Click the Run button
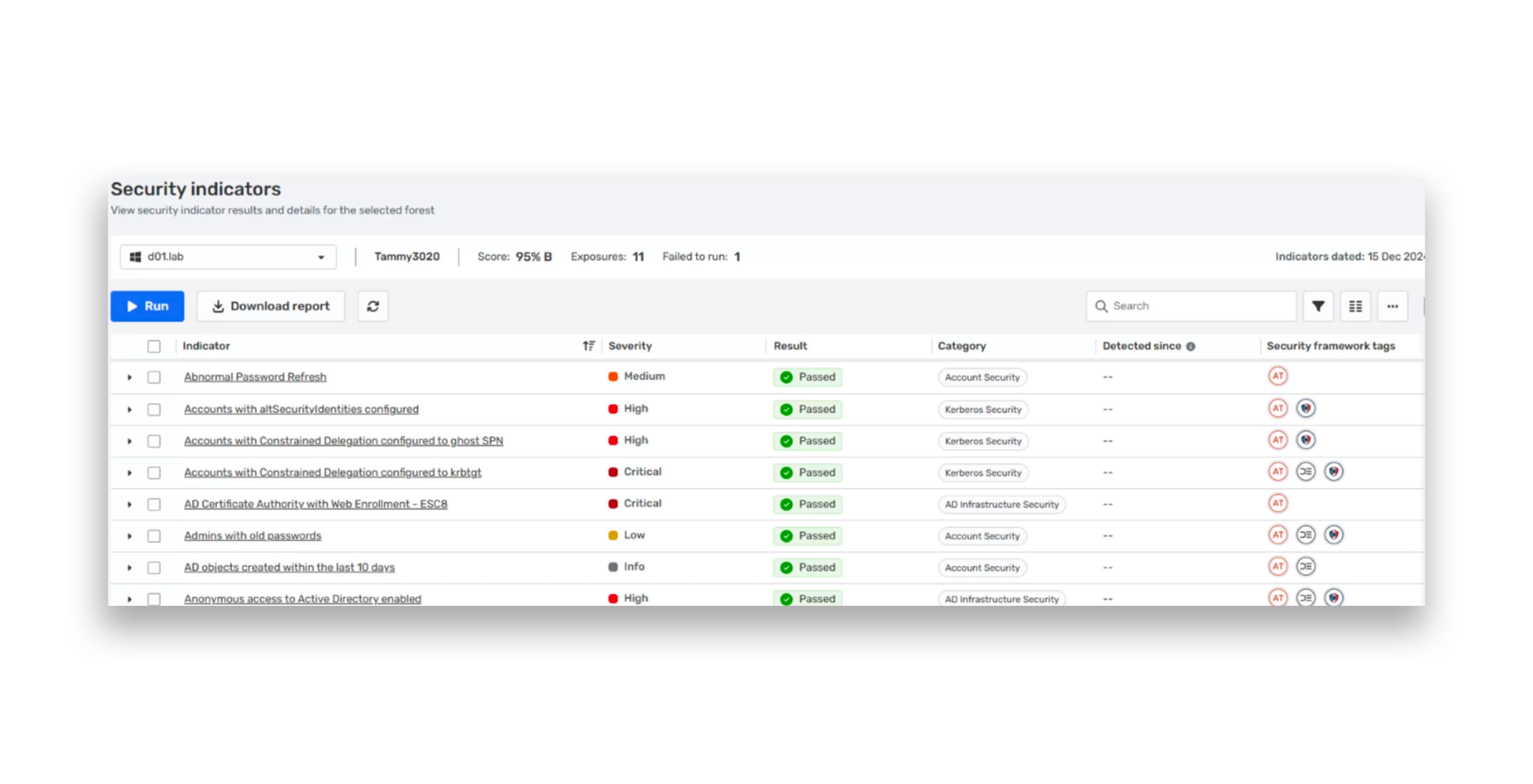This screenshot has width=1533, height=784. pos(147,306)
